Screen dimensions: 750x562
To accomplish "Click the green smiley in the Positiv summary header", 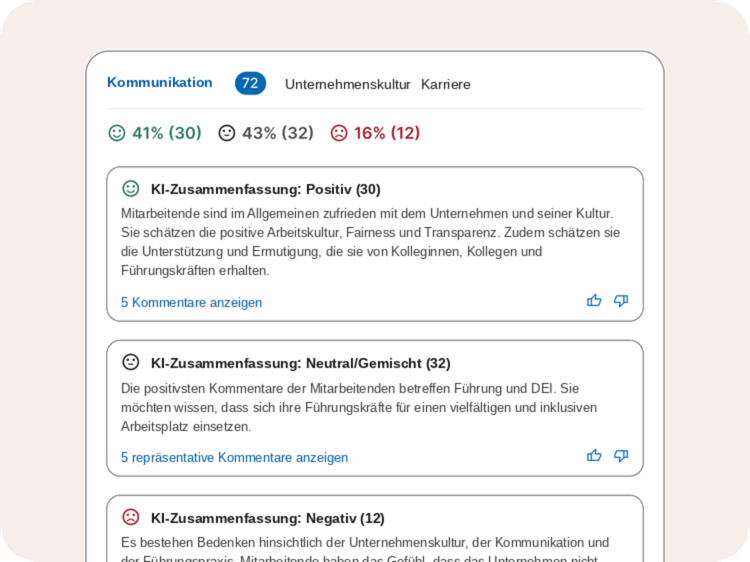I will click(x=131, y=188).
